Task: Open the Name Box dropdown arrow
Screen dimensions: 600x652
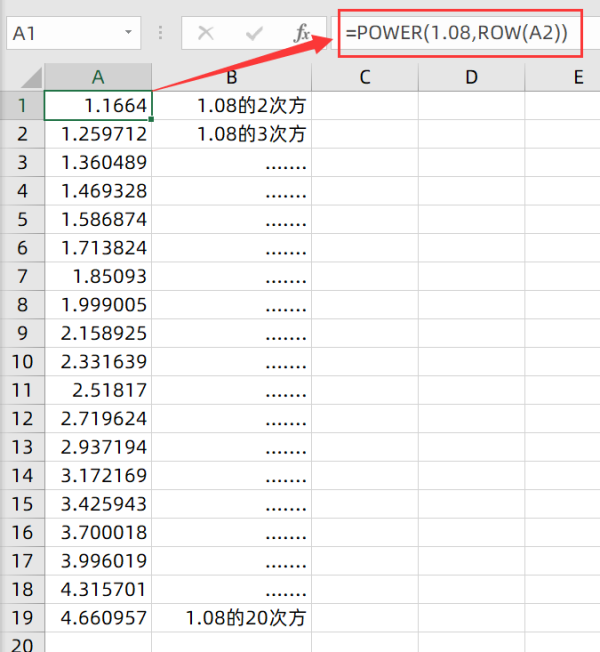Action: [x=128, y=33]
